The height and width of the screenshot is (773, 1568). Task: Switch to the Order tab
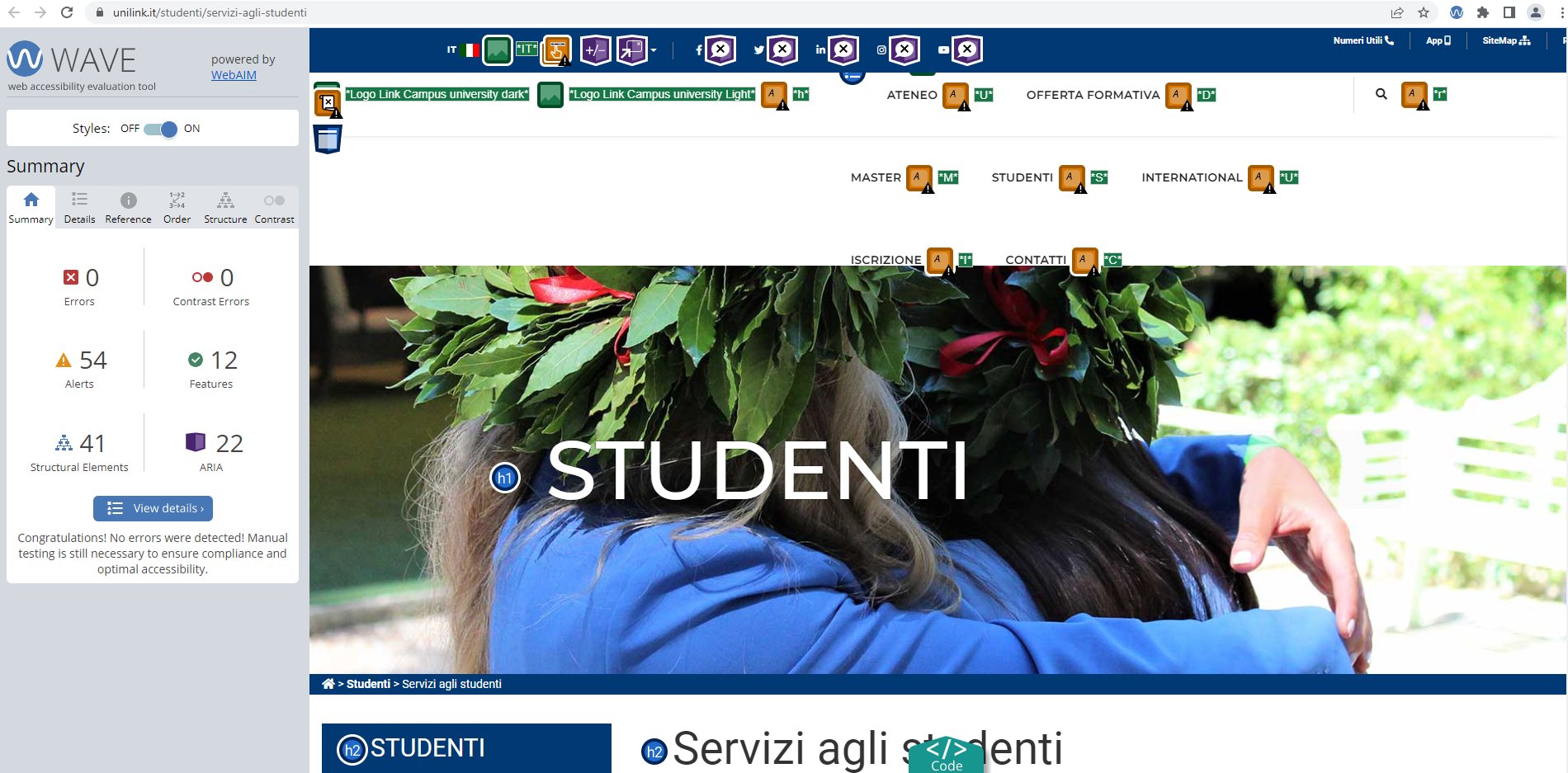(x=177, y=208)
